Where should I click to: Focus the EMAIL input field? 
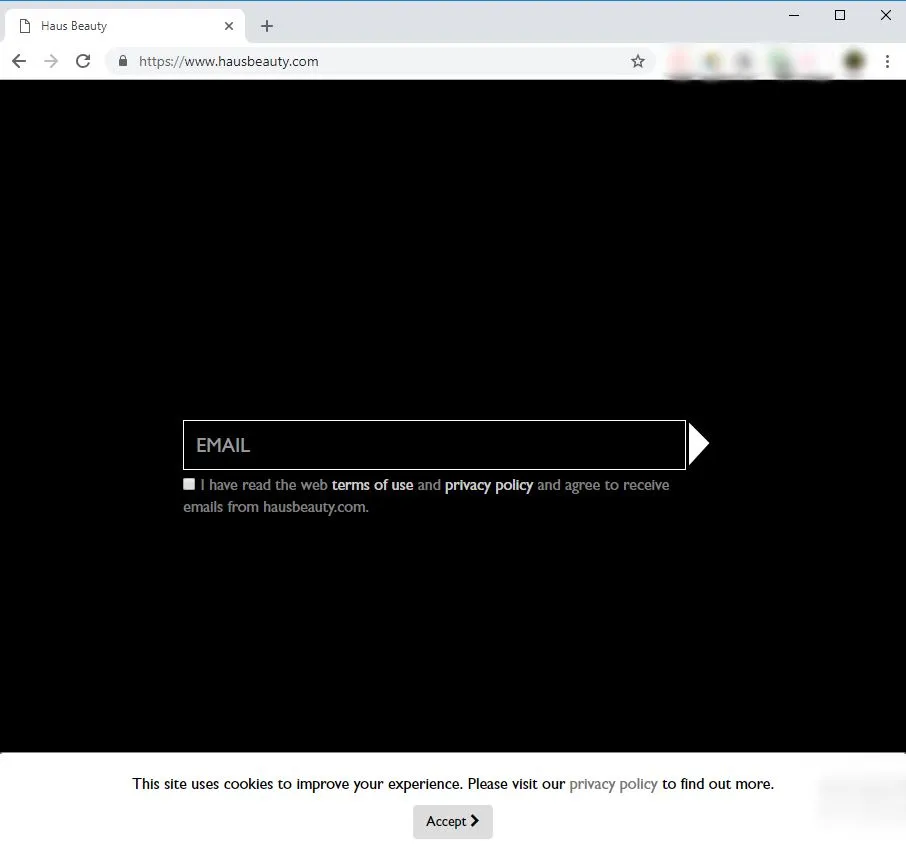click(x=434, y=445)
